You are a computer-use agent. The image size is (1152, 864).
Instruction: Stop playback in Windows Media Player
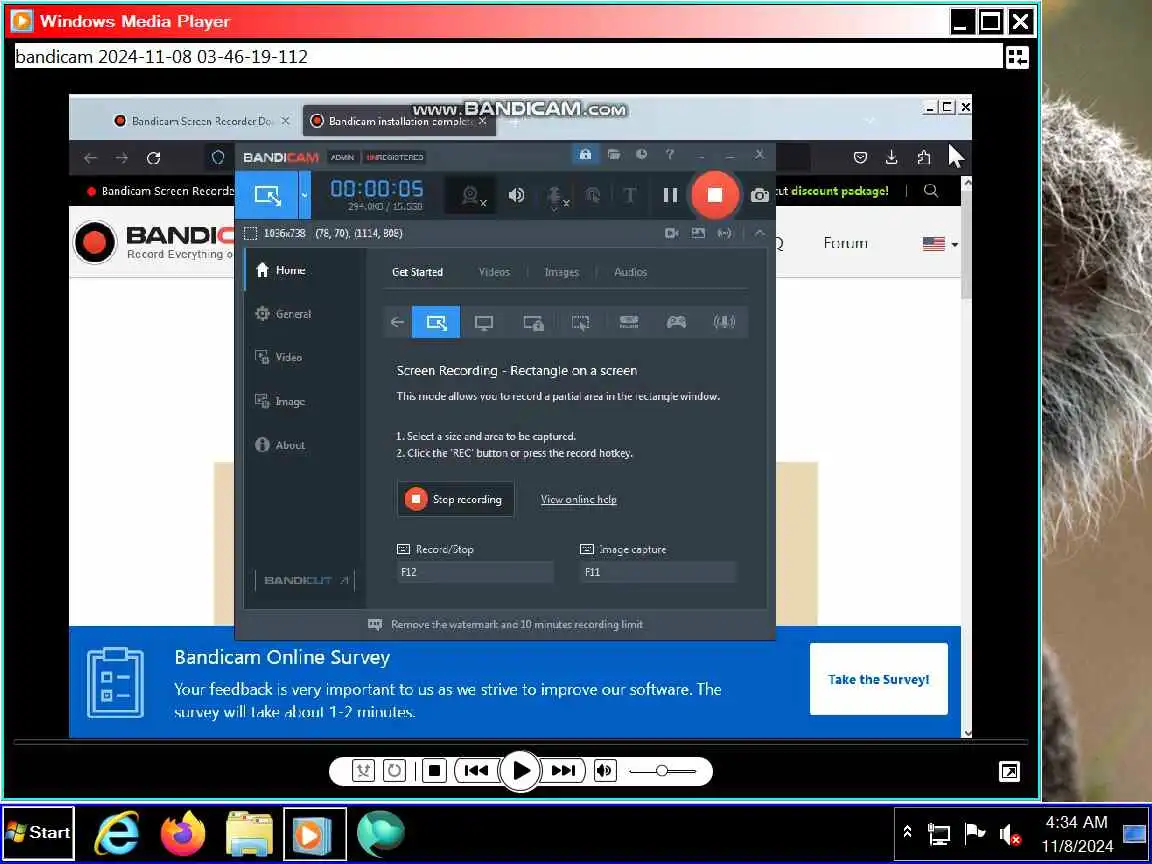point(434,771)
